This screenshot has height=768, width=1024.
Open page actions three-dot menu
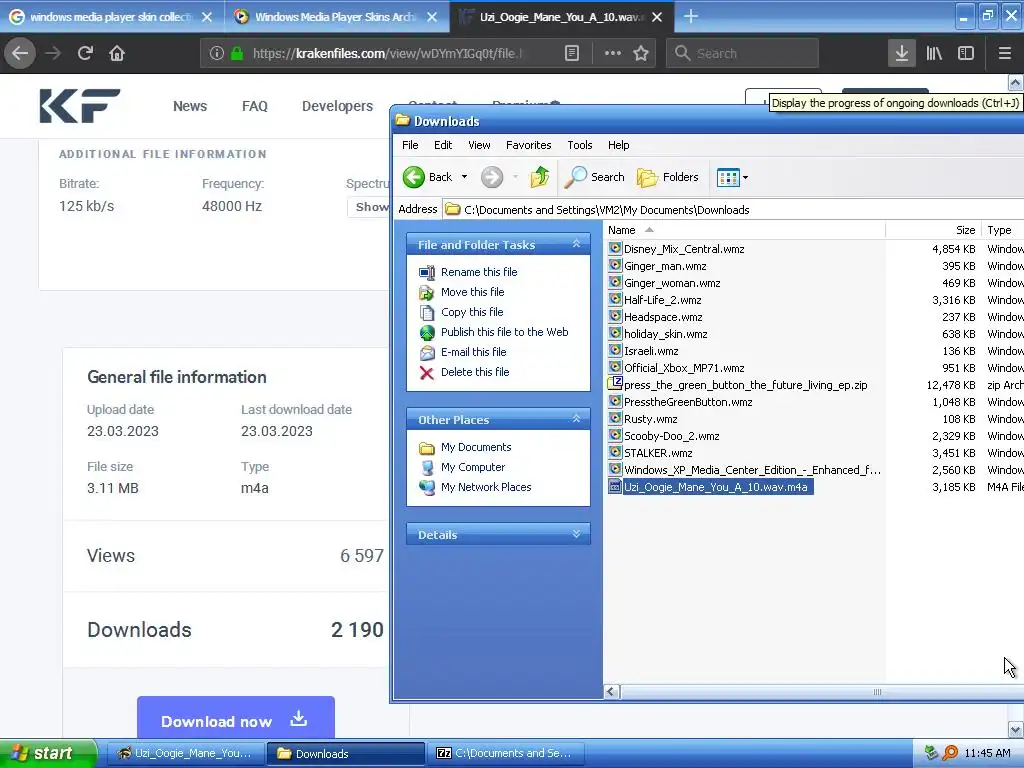click(613, 54)
